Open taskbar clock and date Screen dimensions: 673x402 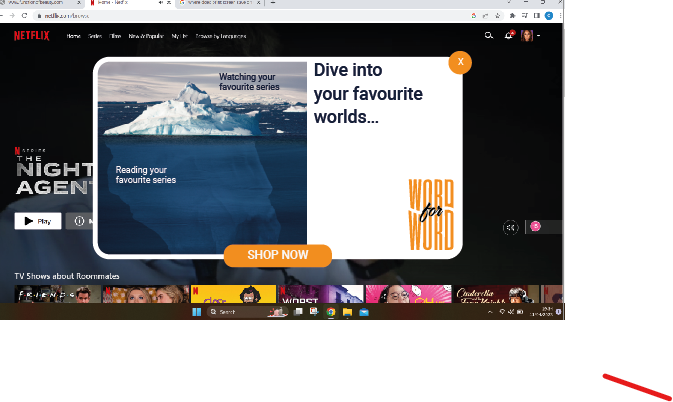point(541,312)
